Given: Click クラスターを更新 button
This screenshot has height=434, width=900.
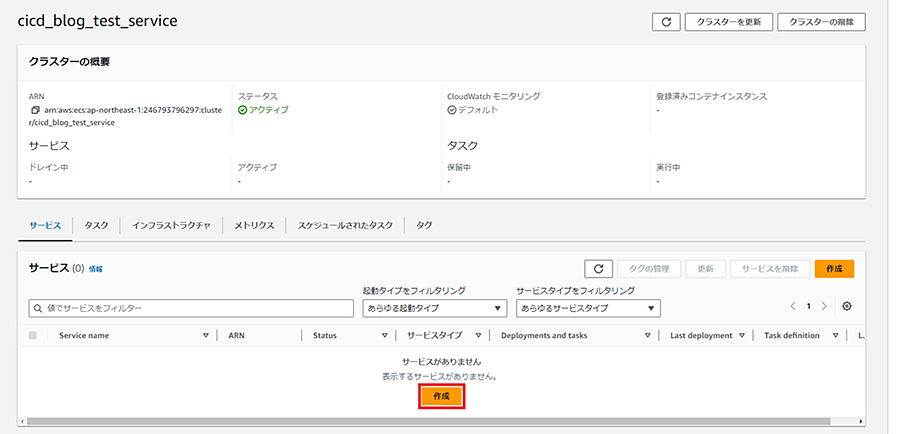Looking at the screenshot, I should [728, 22].
